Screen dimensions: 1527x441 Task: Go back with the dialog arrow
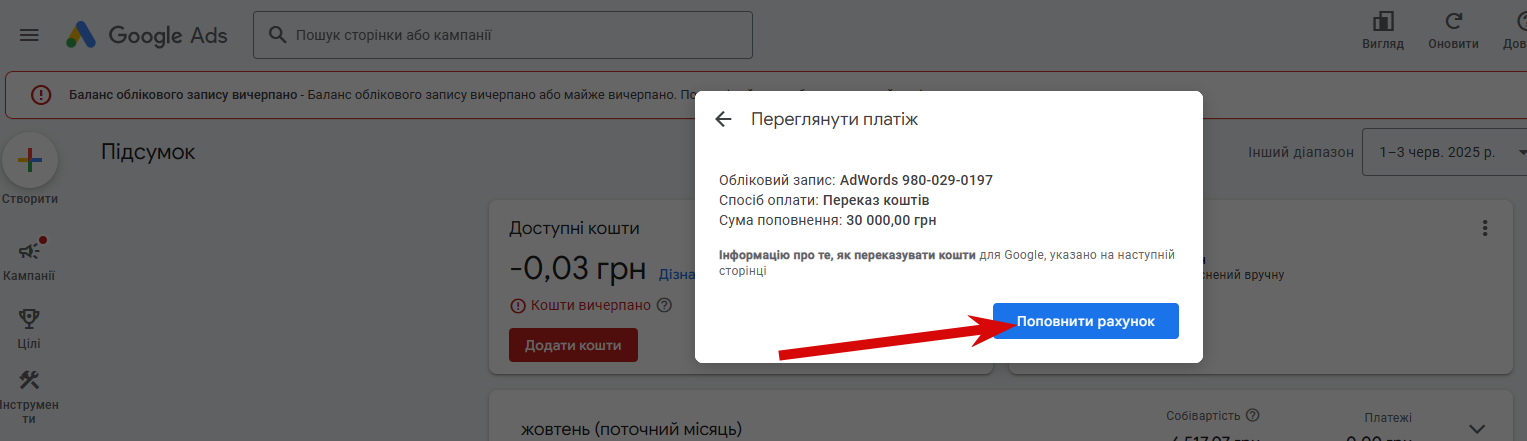coord(724,119)
